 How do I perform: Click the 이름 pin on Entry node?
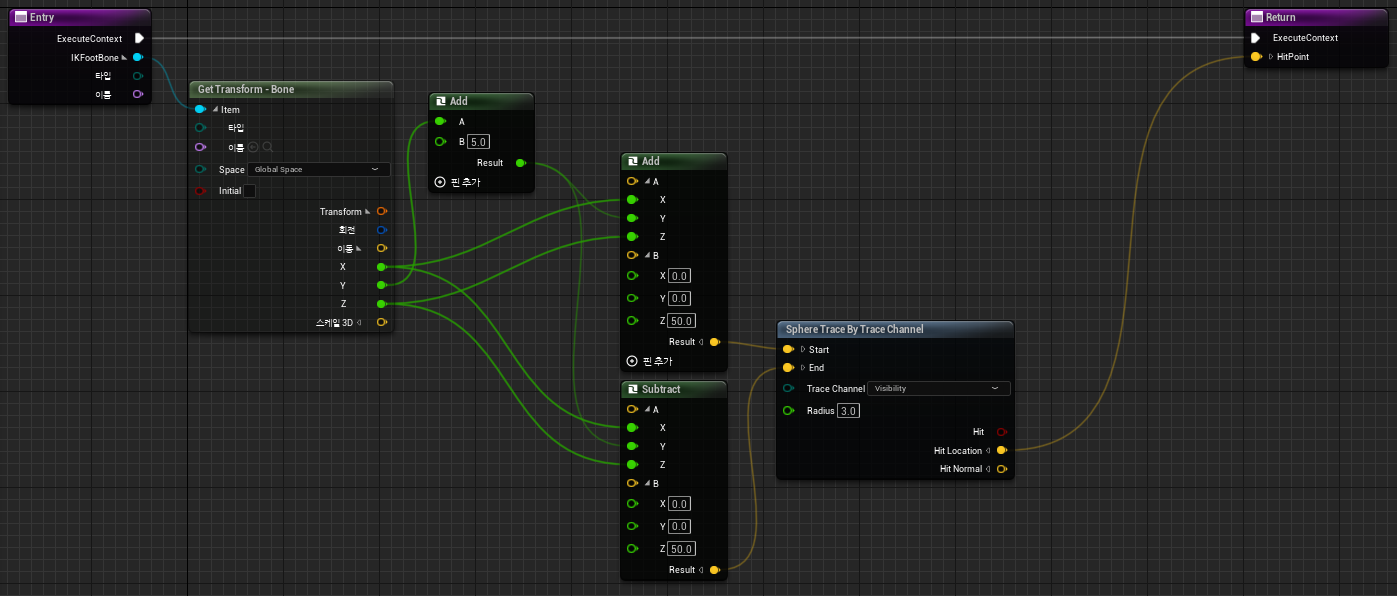(x=138, y=94)
